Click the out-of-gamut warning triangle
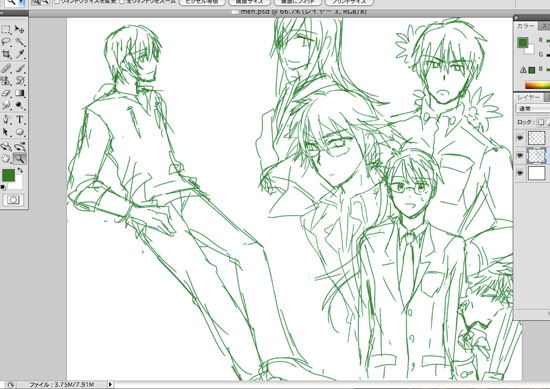The image size is (550, 389). click(523, 70)
